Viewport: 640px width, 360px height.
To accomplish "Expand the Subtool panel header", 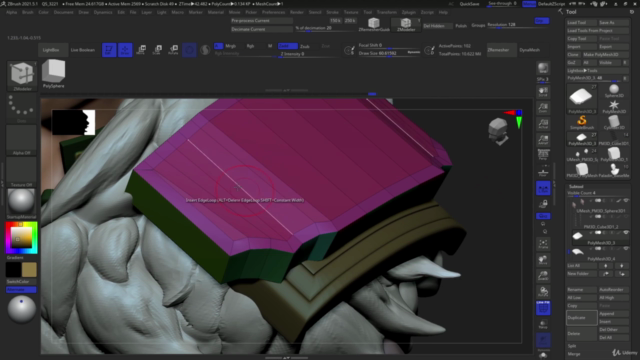I will point(576,187).
